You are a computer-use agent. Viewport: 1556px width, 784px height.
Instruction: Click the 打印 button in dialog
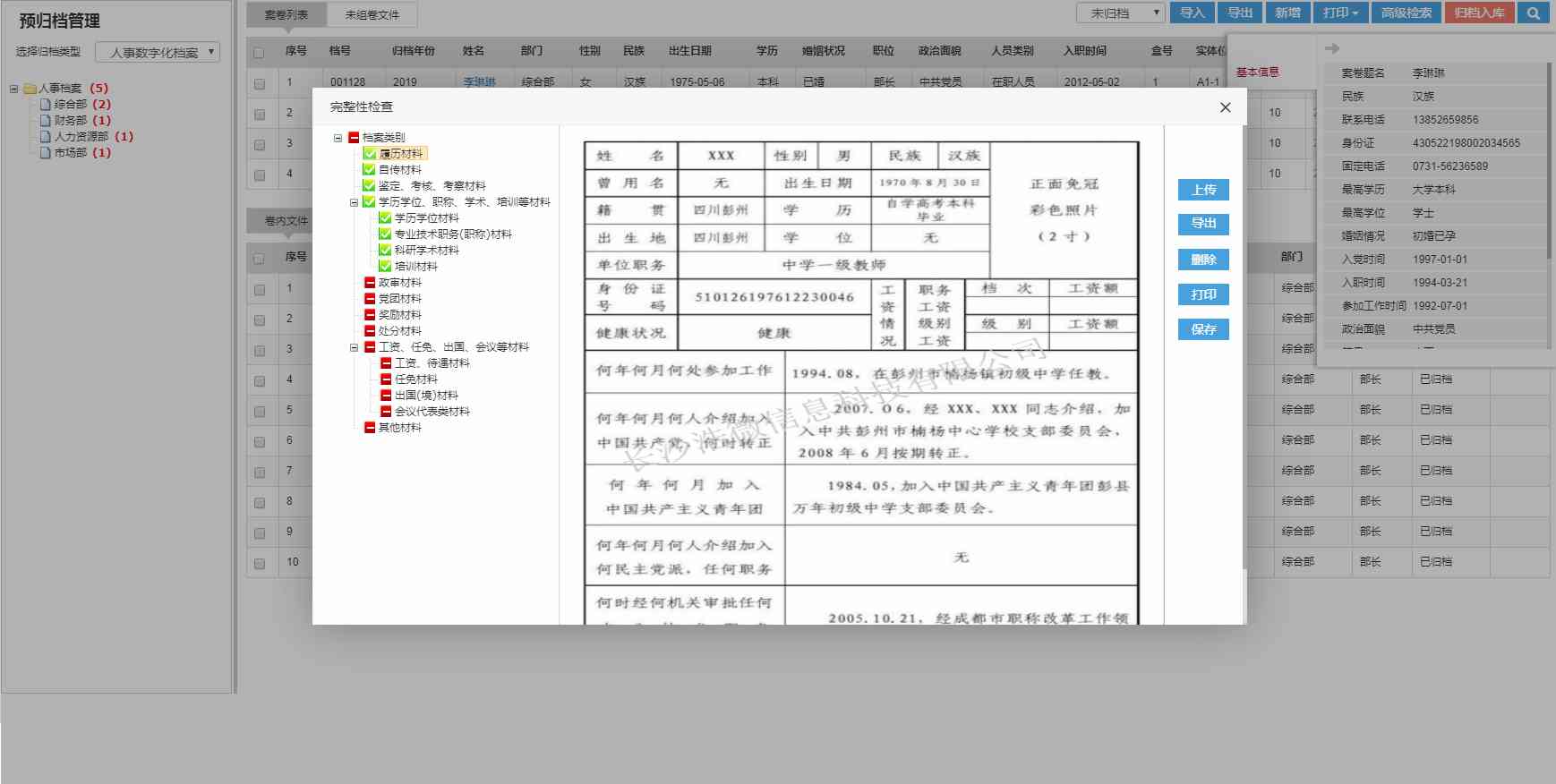pyautogui.click(x=1203, y=294)
